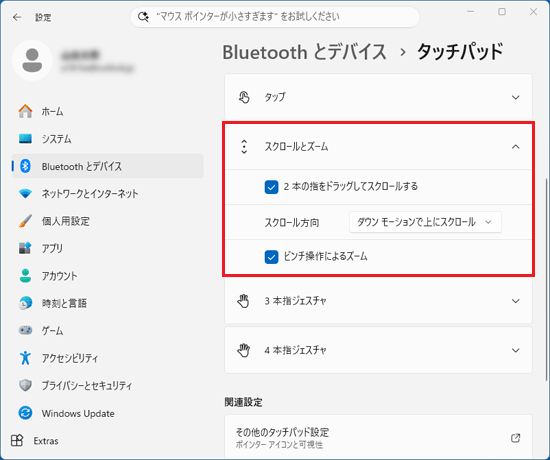
Task: Open the user profile avatar
Action: pyautogui.click(x=32, y=60)
